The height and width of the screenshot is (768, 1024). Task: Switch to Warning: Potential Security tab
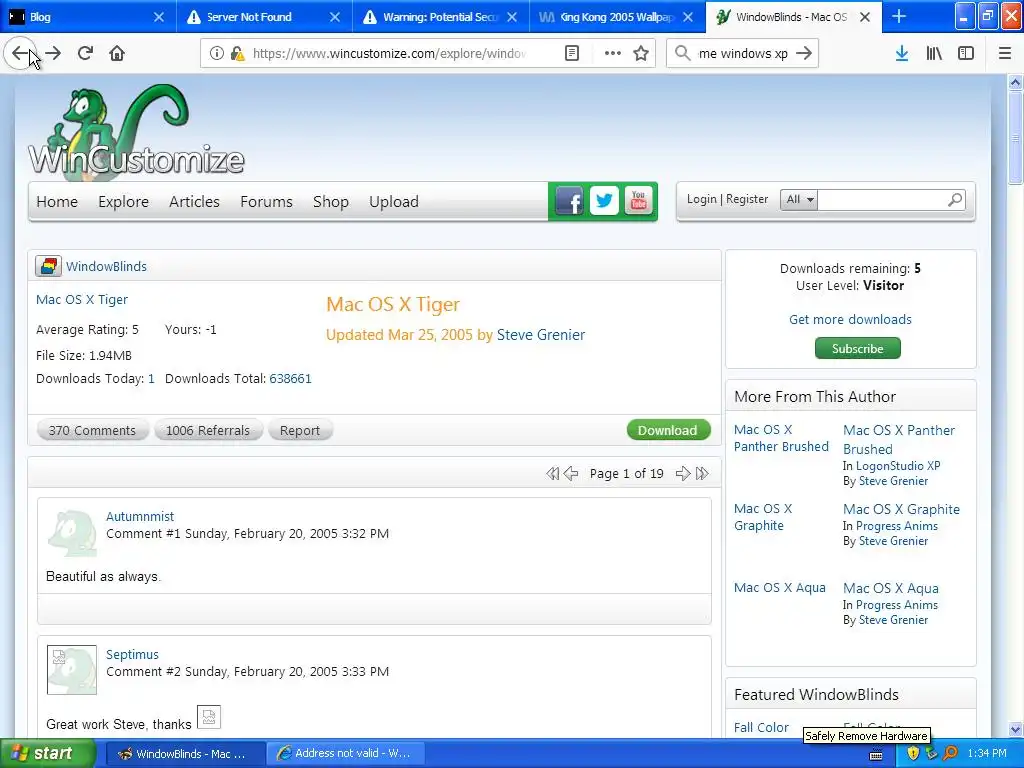click(x=441, y=16)
